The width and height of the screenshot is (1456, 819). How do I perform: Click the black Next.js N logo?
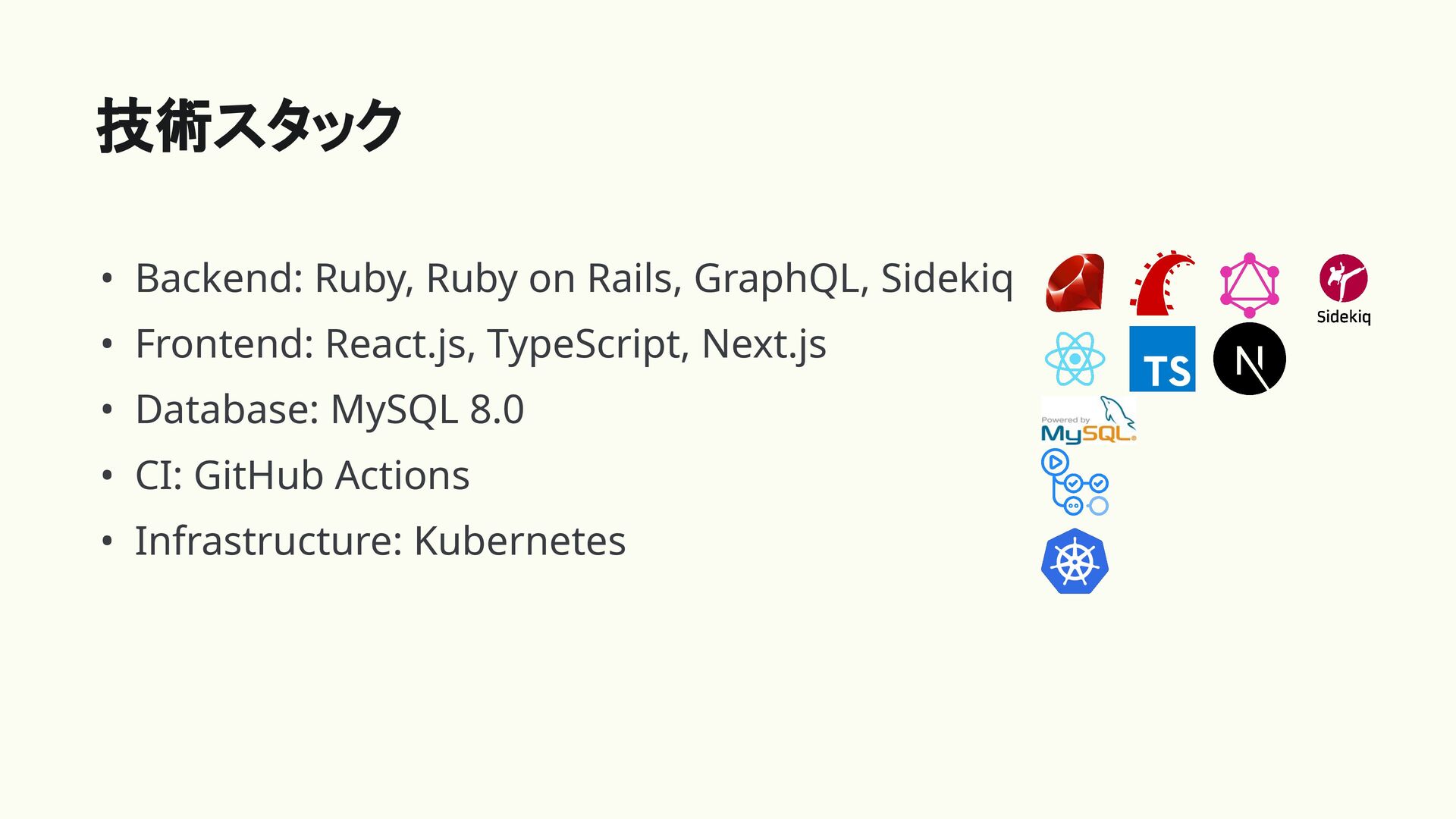1249,359
